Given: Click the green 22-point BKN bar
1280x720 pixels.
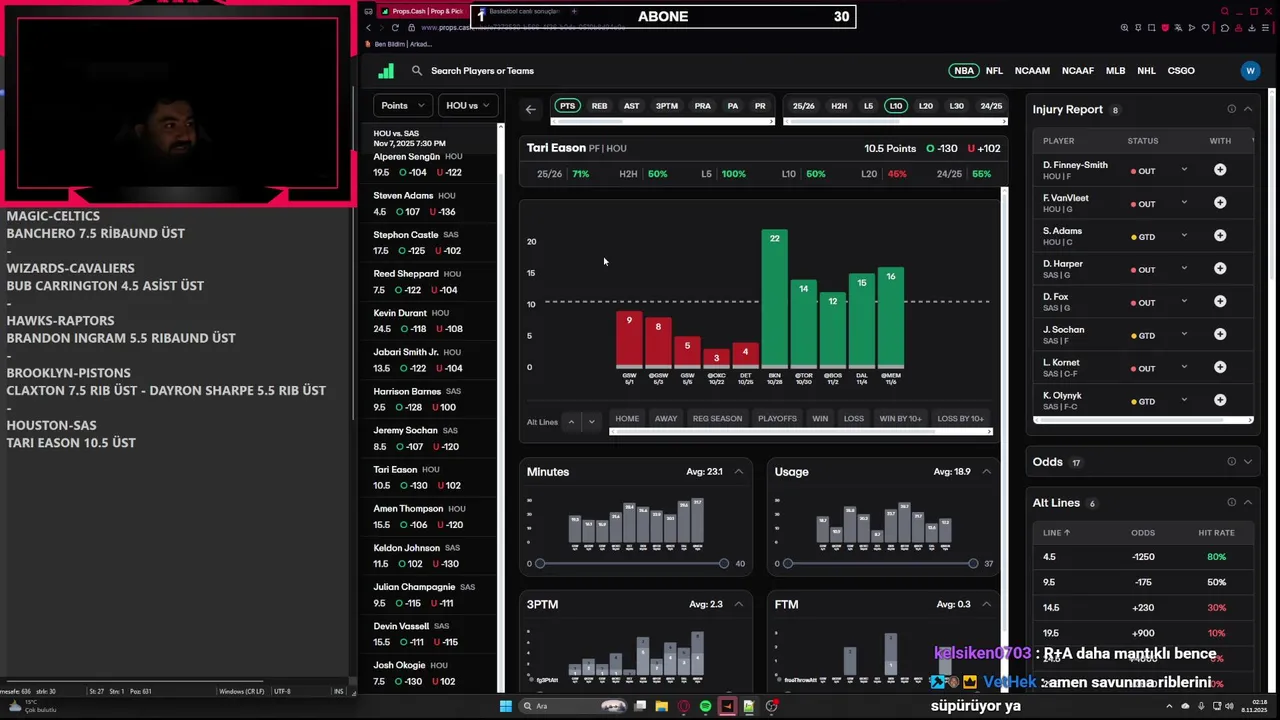Looking at the screenshot, I should pos(775,299).
